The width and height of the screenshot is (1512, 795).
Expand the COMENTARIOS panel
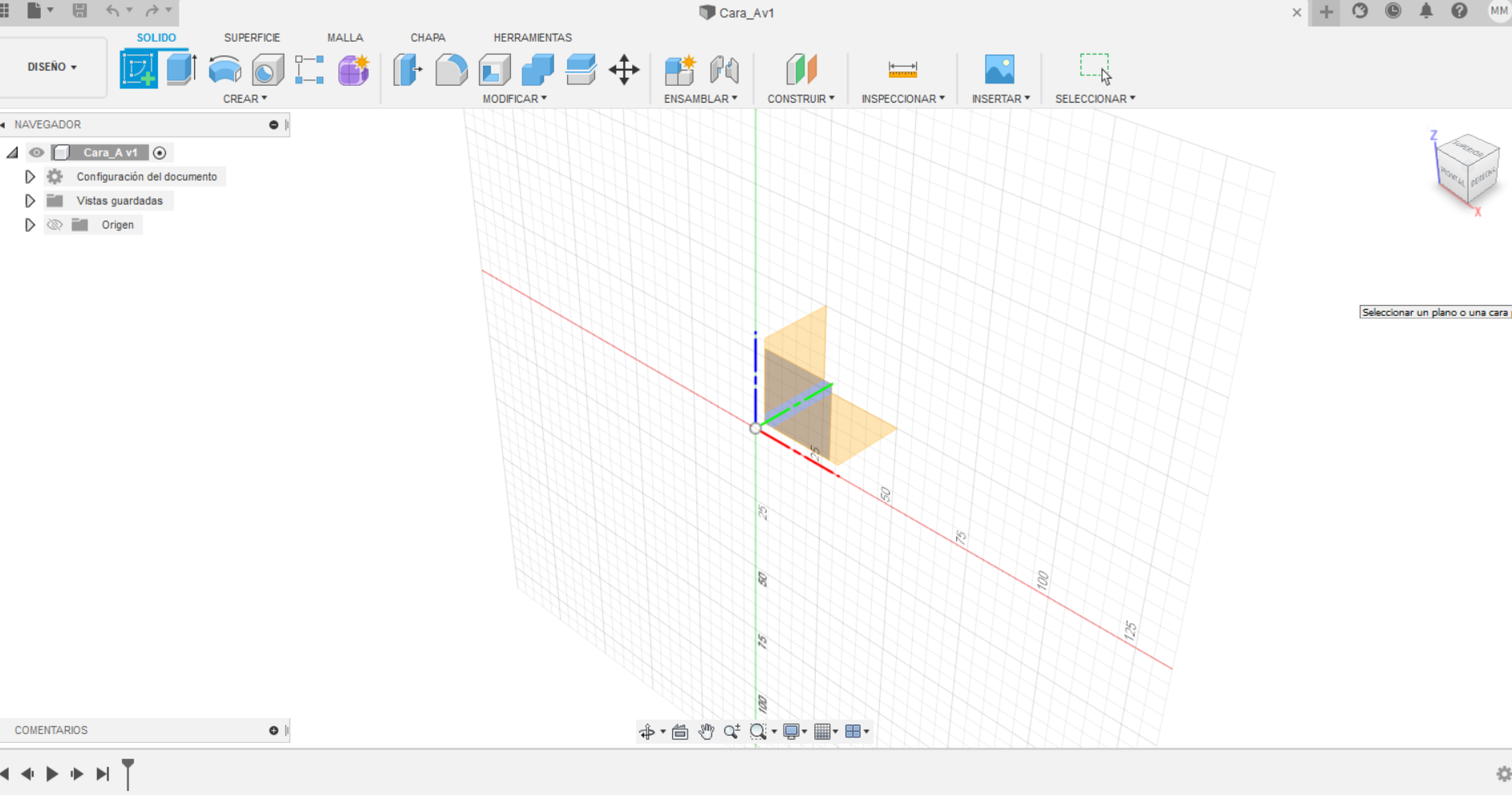coord(274,731)
